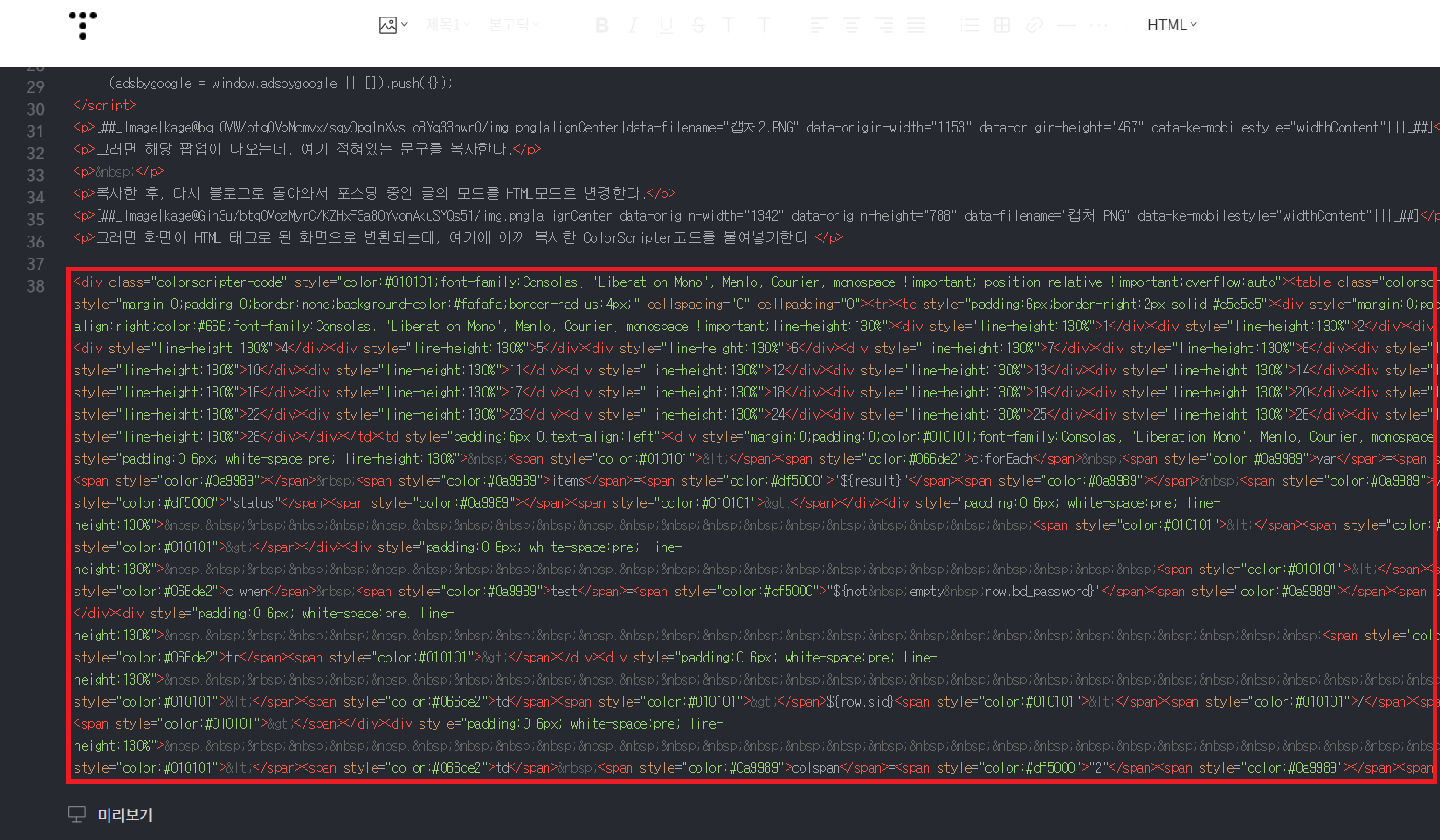1440x840 pixels.
Task: Click the 미리보기 preview button
Action: [125, 814]
